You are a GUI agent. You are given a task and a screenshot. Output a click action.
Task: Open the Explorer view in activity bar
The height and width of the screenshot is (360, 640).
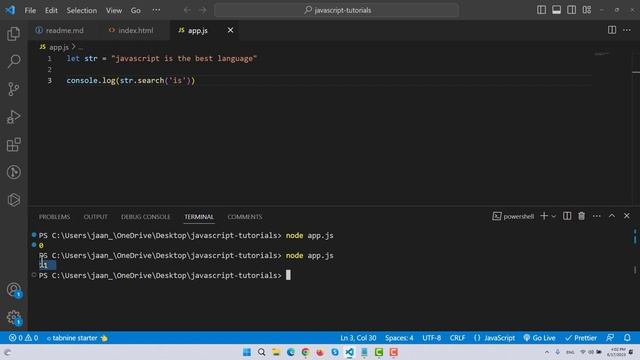(x=13, y=34)
